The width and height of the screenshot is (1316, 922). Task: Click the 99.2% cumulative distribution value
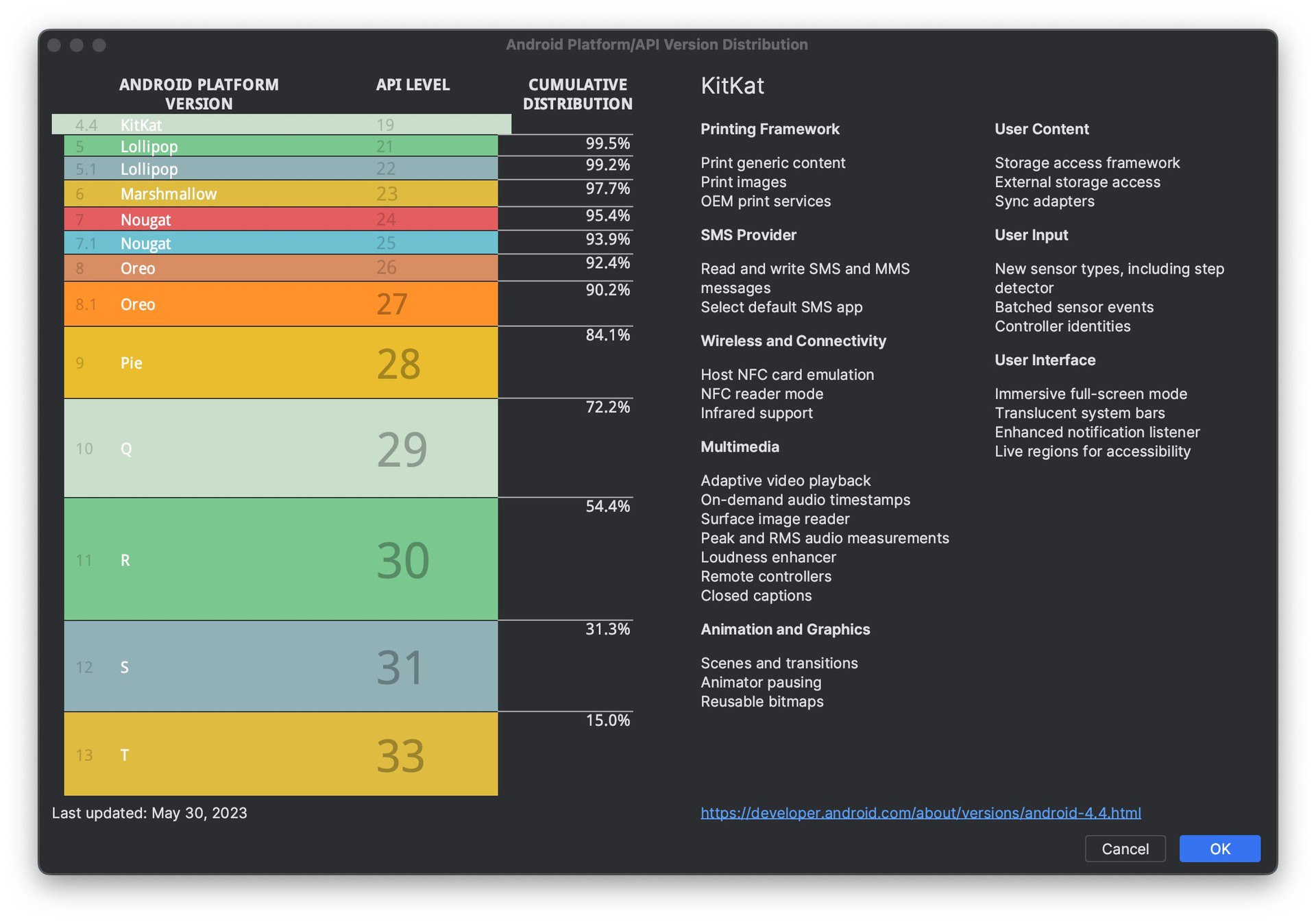click(x=607, y=165)
